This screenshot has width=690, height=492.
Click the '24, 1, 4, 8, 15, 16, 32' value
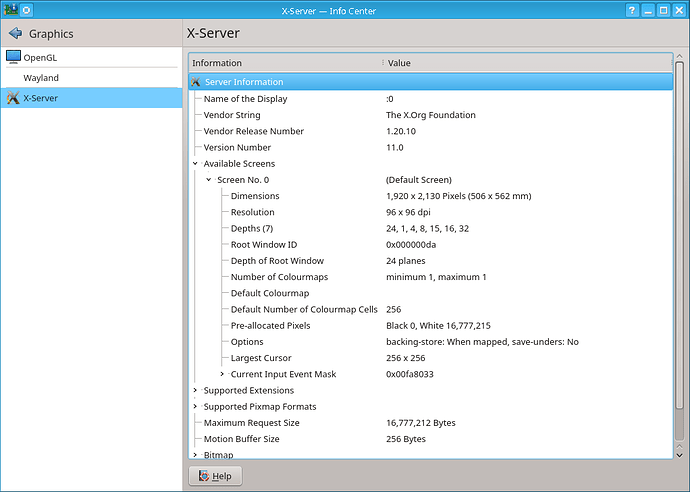pos(427,228)
